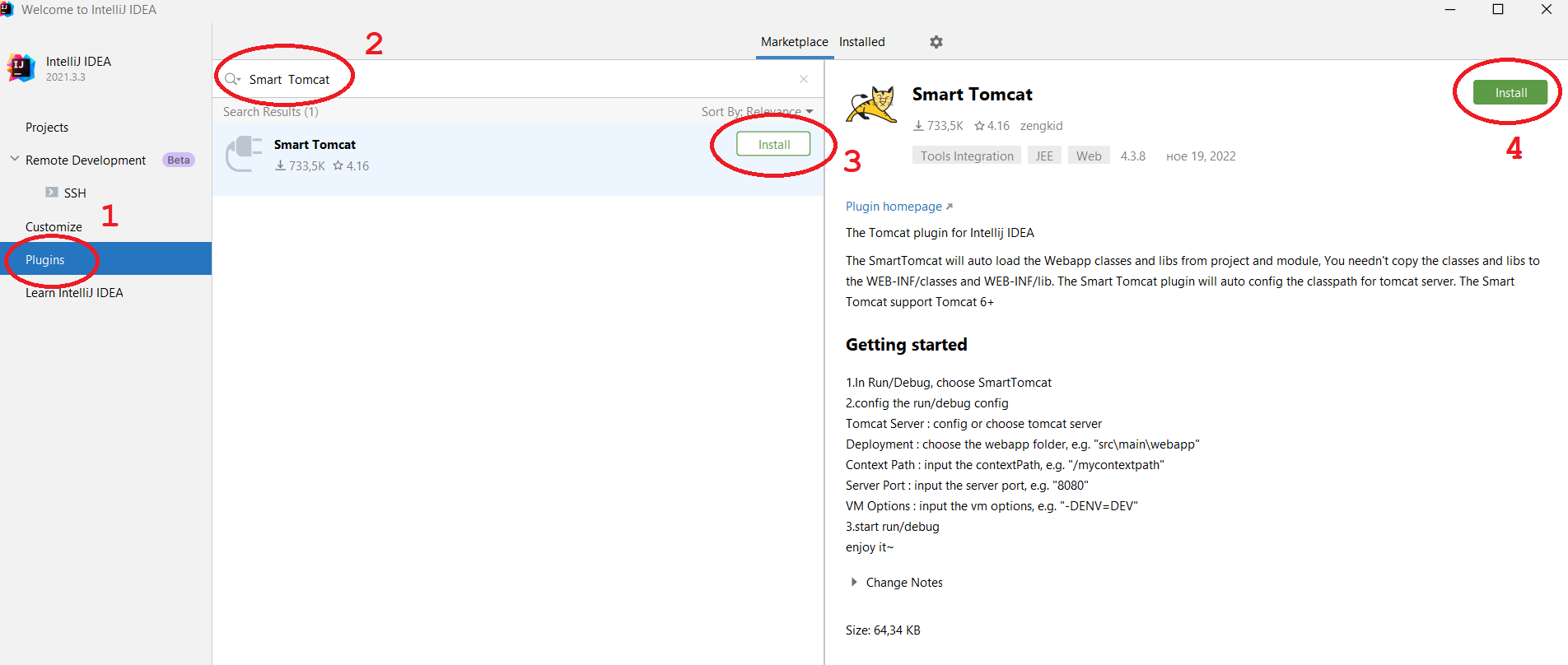Click the SSH terminal icon
The height and width of the screenshot is (665, 1568).
[52, 193]
